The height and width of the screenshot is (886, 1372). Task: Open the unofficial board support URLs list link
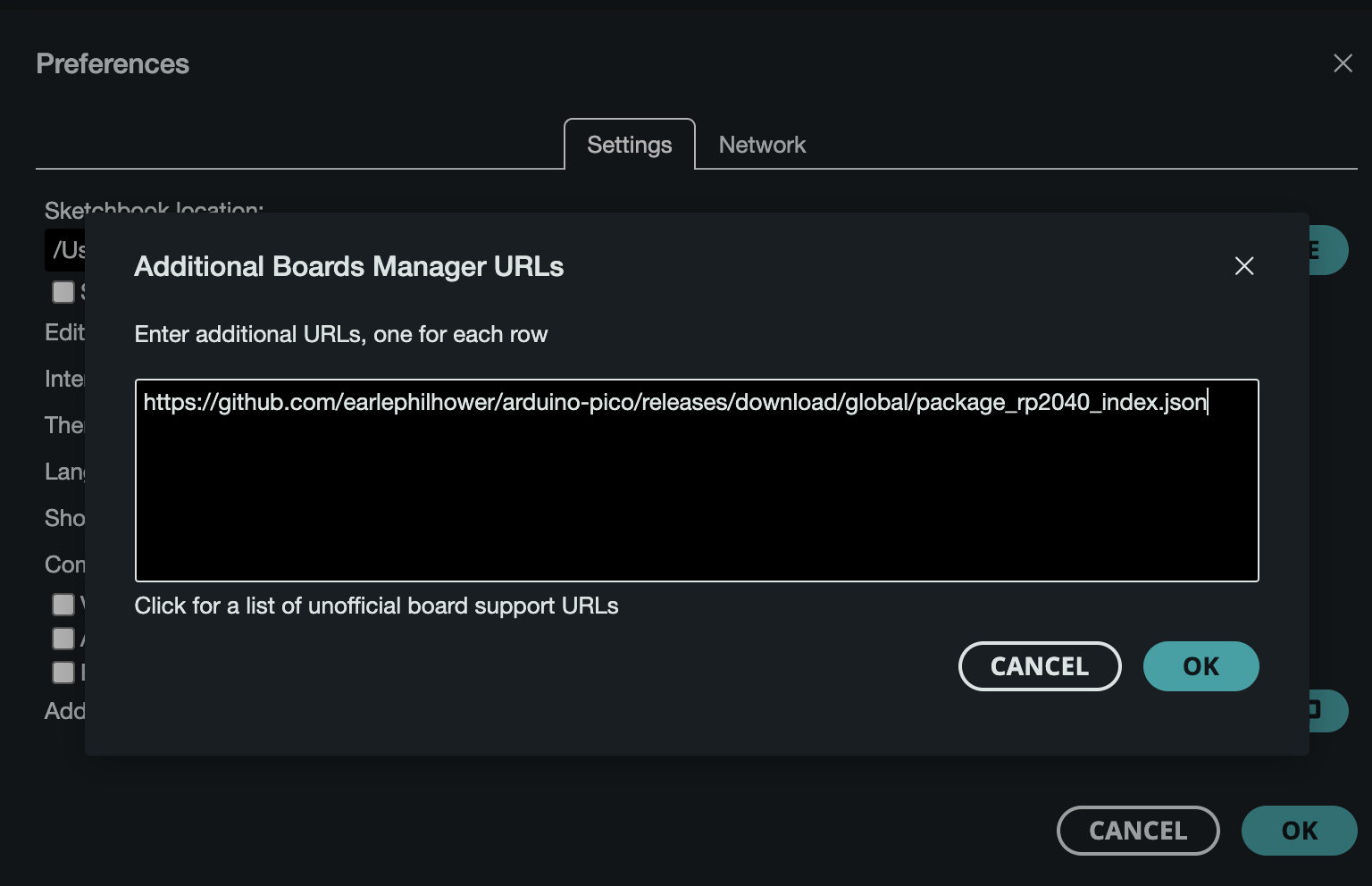pos(376,606)
